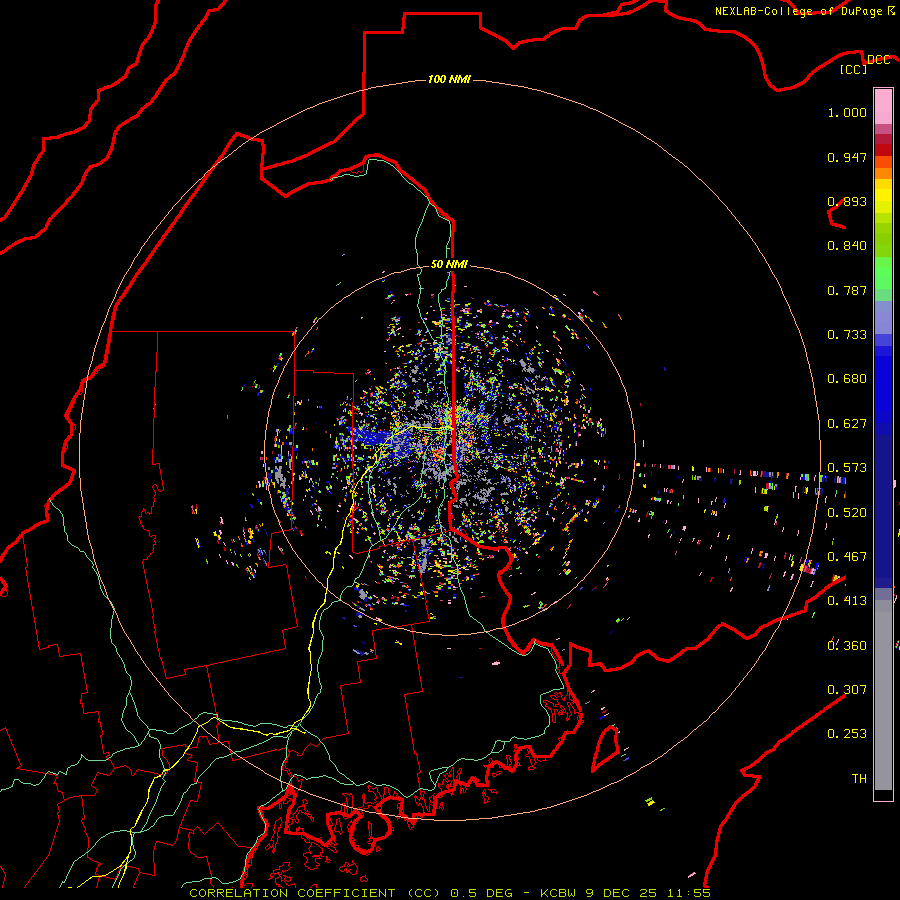The image size is (900, 900).
Task: Click the gray lower segment of the color bar
Action: 883,695
